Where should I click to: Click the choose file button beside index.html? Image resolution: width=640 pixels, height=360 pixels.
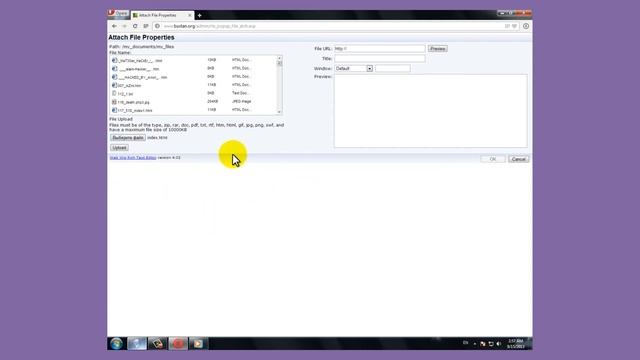pyautogui.click(x=128, y=138)
